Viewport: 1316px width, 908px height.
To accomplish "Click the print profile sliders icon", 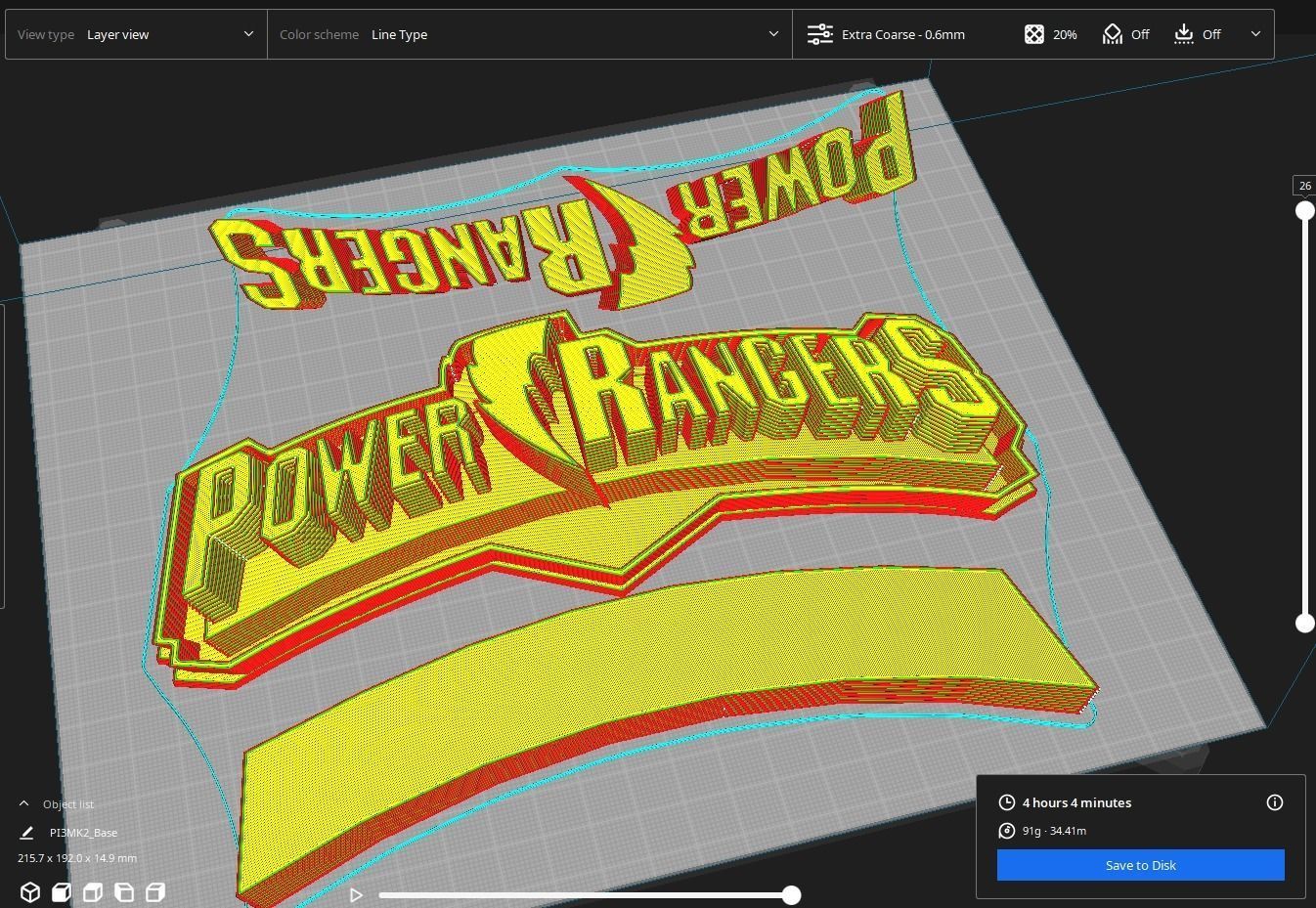I will pos(819,34).
